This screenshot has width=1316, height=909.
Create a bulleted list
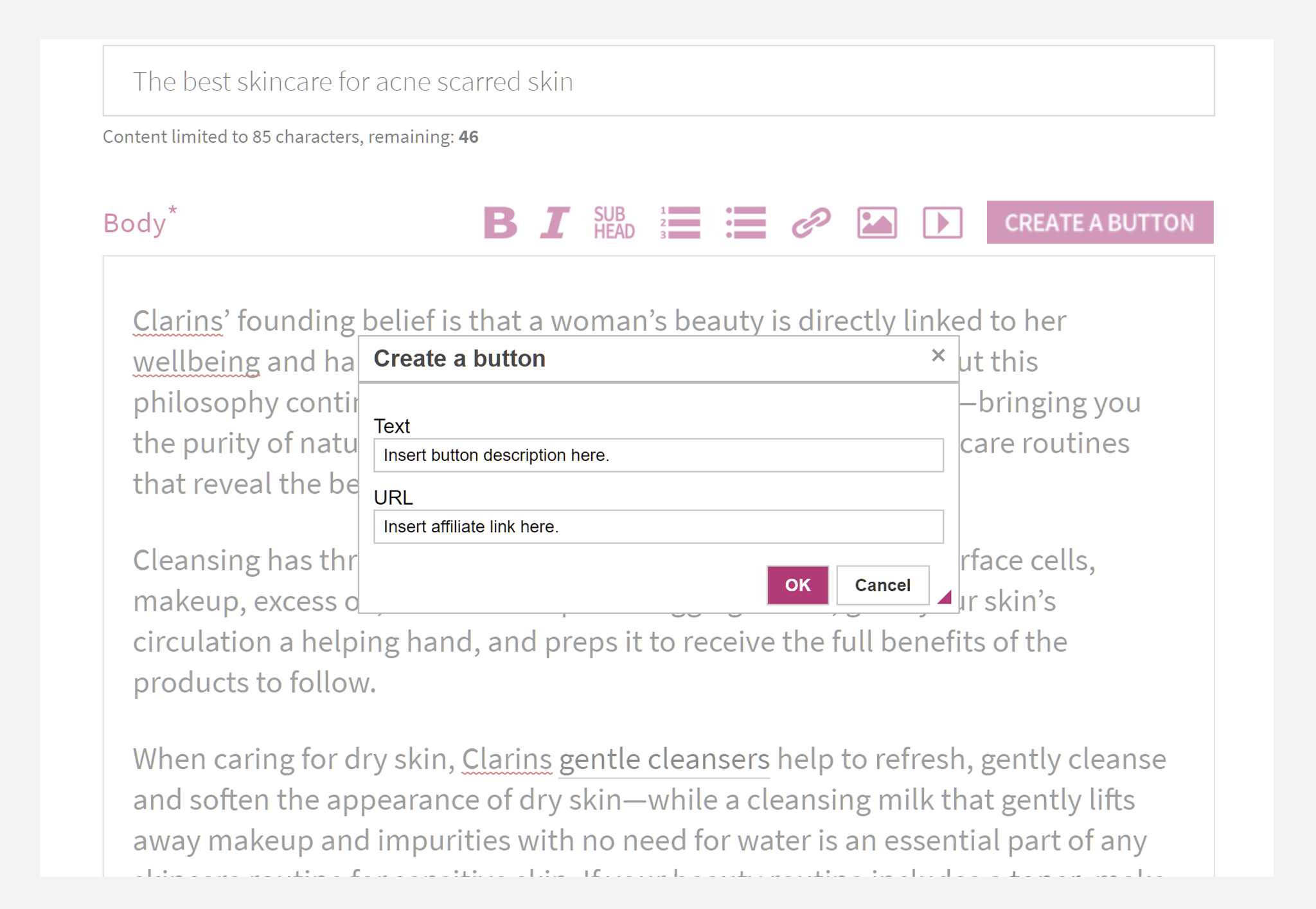point(746,222)
